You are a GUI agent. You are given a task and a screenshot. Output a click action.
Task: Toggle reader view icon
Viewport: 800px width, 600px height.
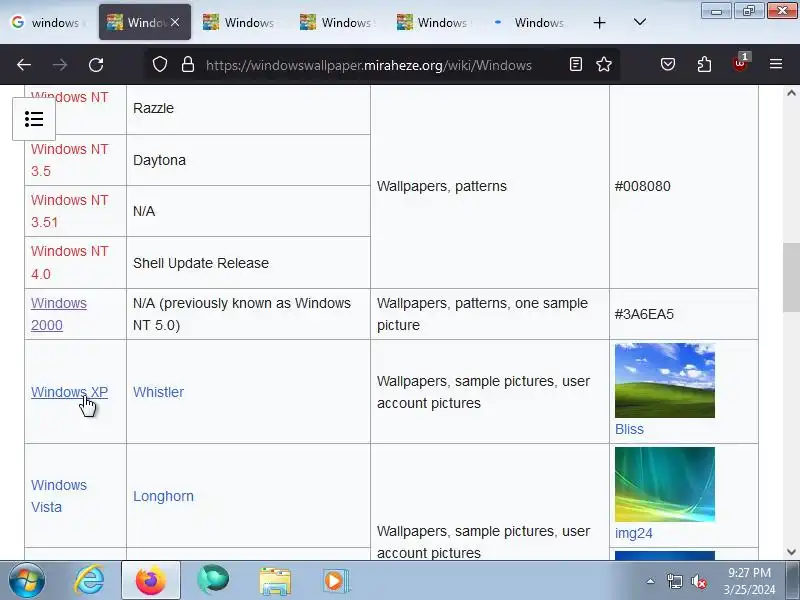(576, 64)
